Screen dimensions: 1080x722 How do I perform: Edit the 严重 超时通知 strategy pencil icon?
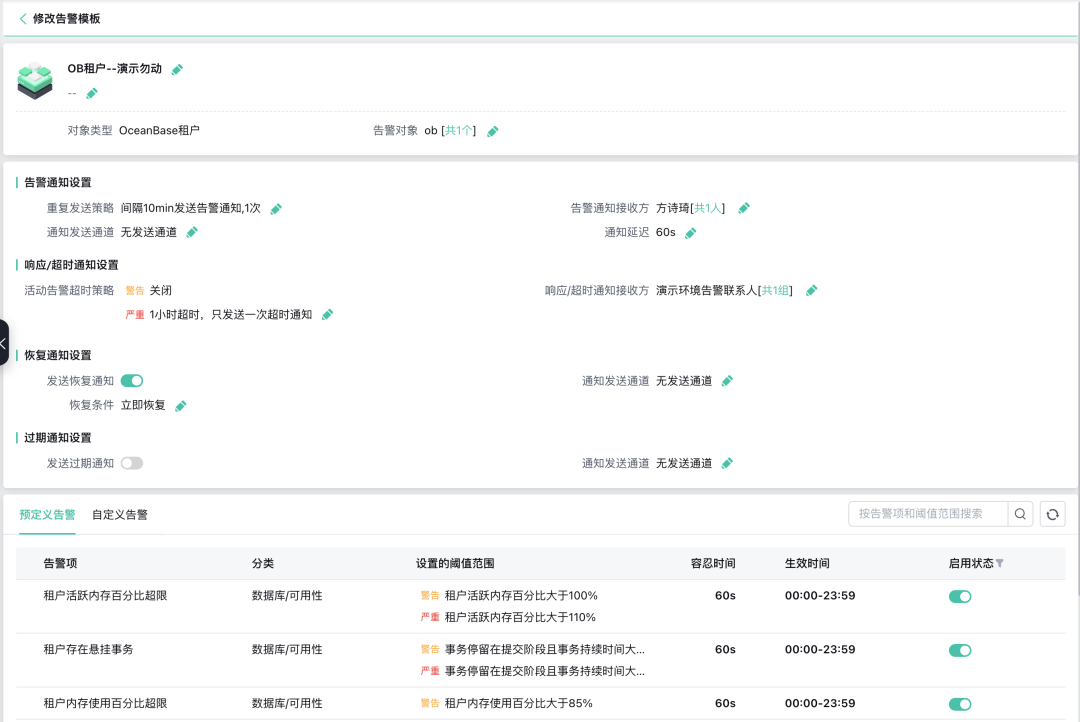click(x=327, y=312)
